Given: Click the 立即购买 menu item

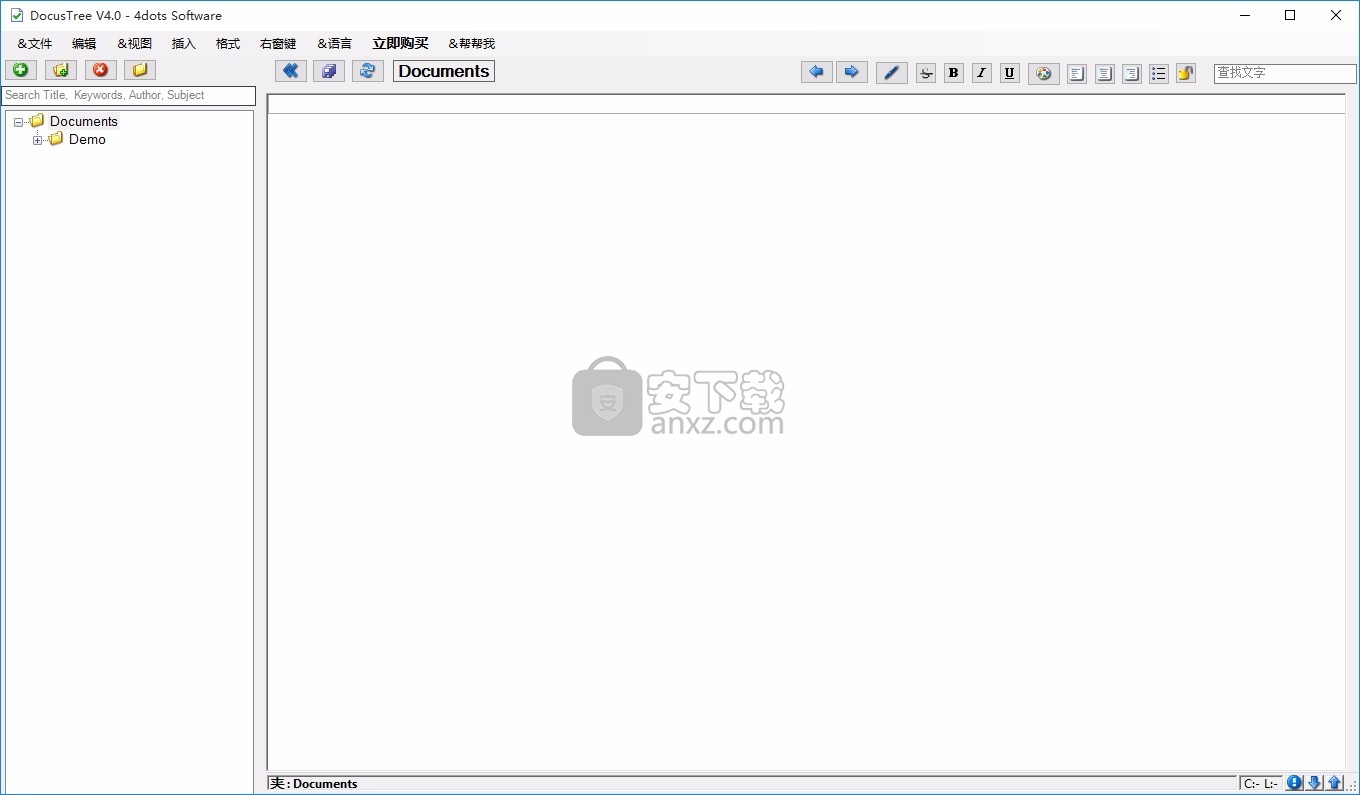Looking at the screenshot, I should click(400, 44).
